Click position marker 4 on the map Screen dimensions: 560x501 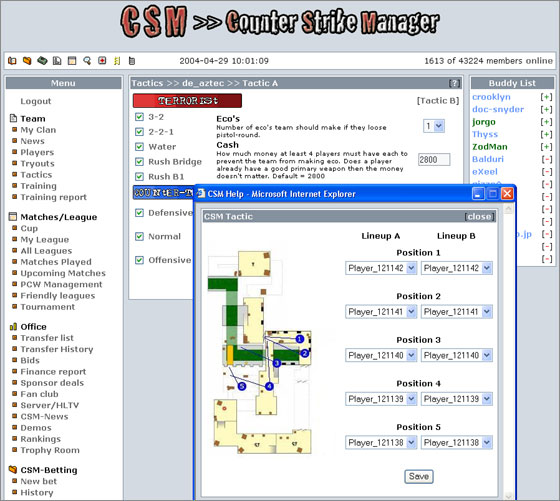pyautogui.click(x=269, y=386)
